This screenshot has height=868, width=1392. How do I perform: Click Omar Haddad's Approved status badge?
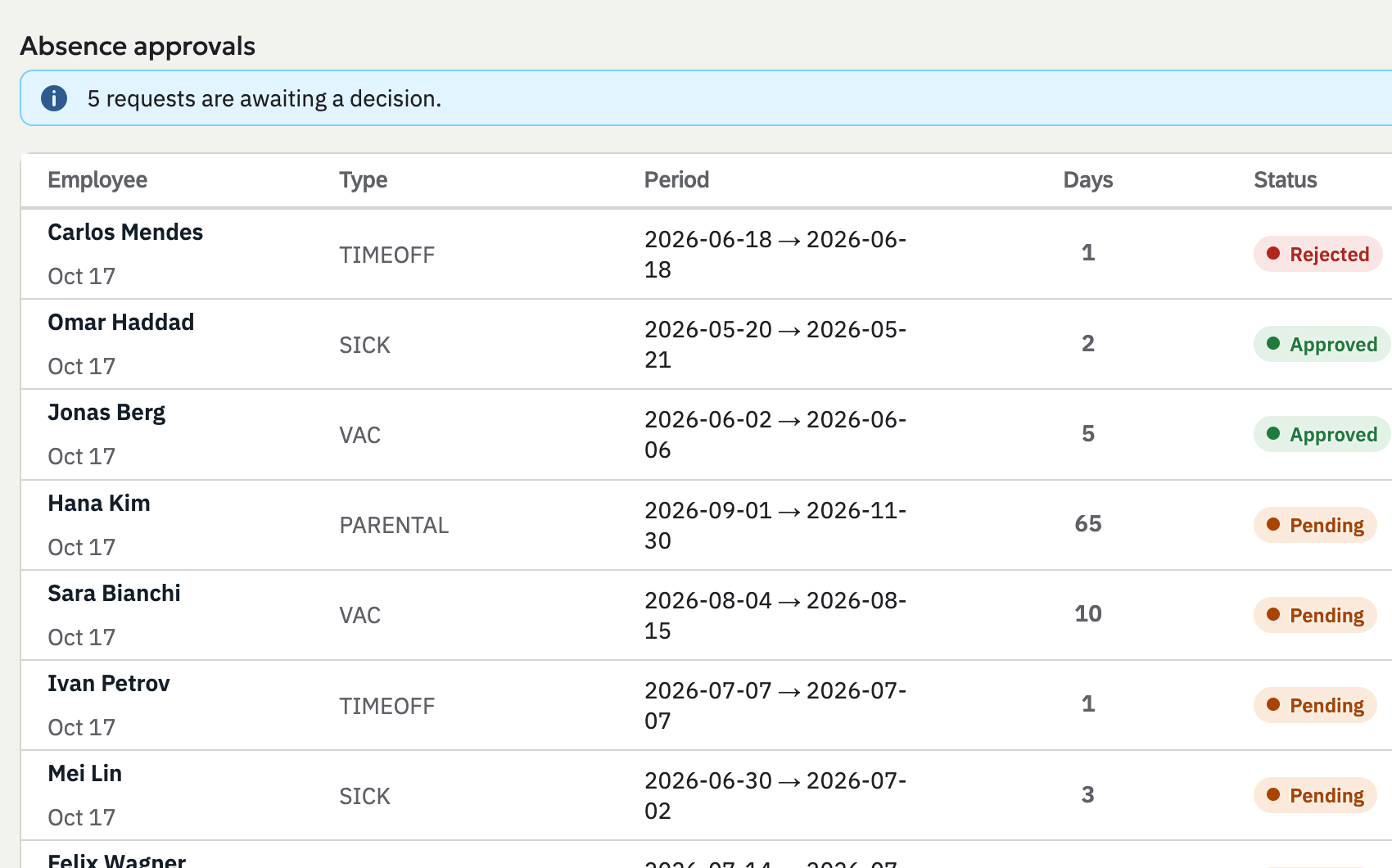1322,344
